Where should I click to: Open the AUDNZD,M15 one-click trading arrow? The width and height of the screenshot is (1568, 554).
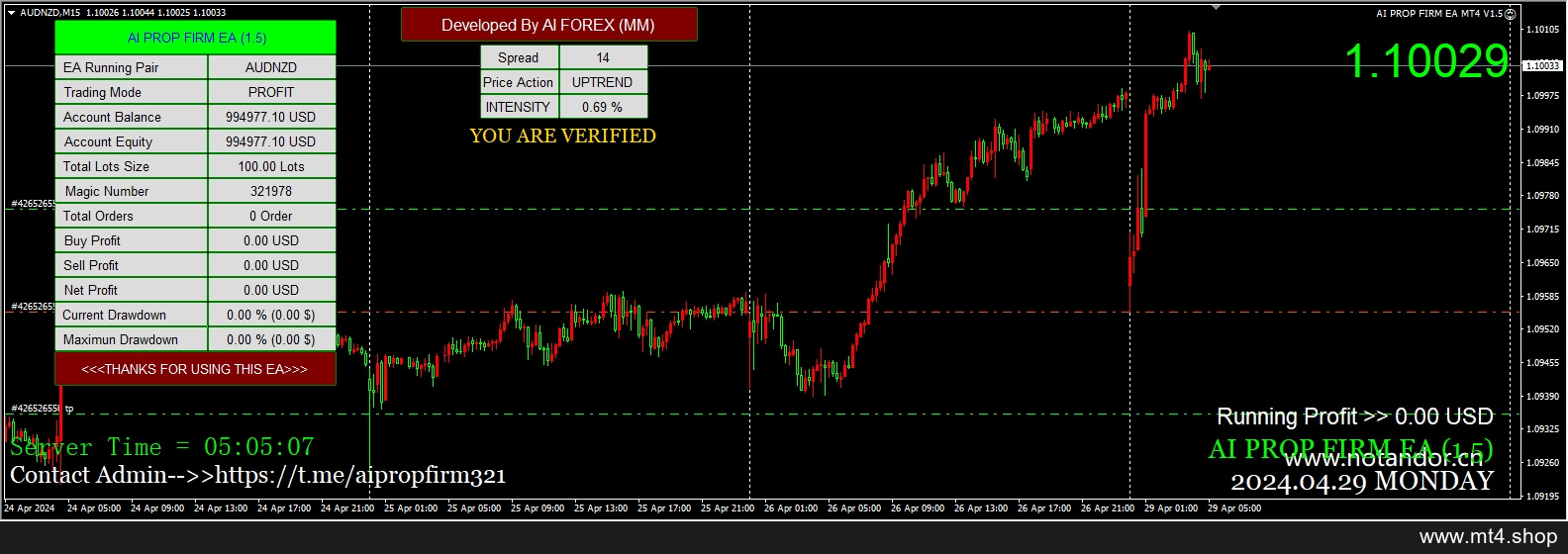coord(11,13)
